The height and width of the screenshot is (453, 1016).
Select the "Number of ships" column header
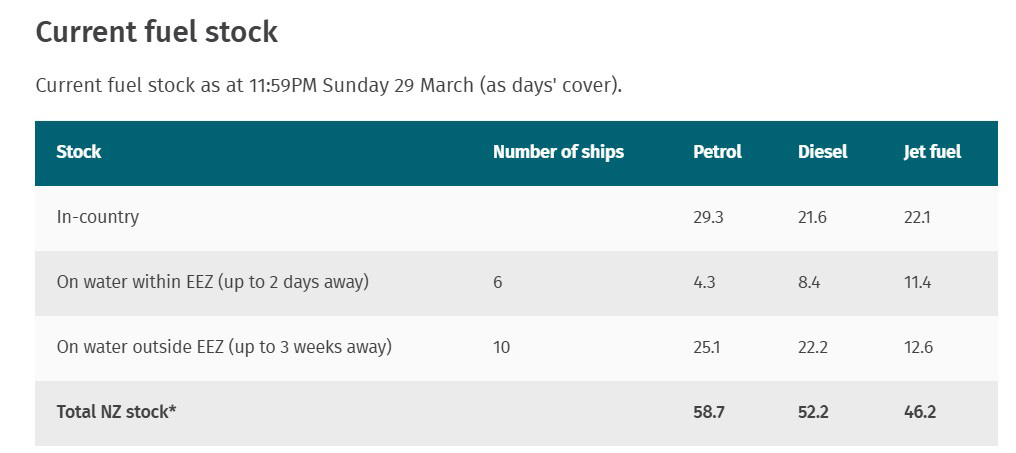[558, 152]
